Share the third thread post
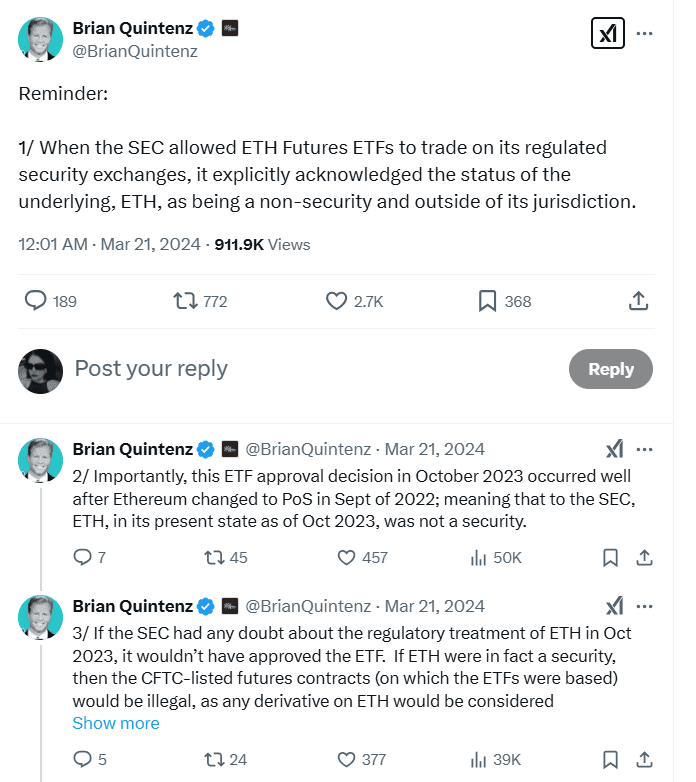The width and height of the screenshot is (696, 782). 645,760
